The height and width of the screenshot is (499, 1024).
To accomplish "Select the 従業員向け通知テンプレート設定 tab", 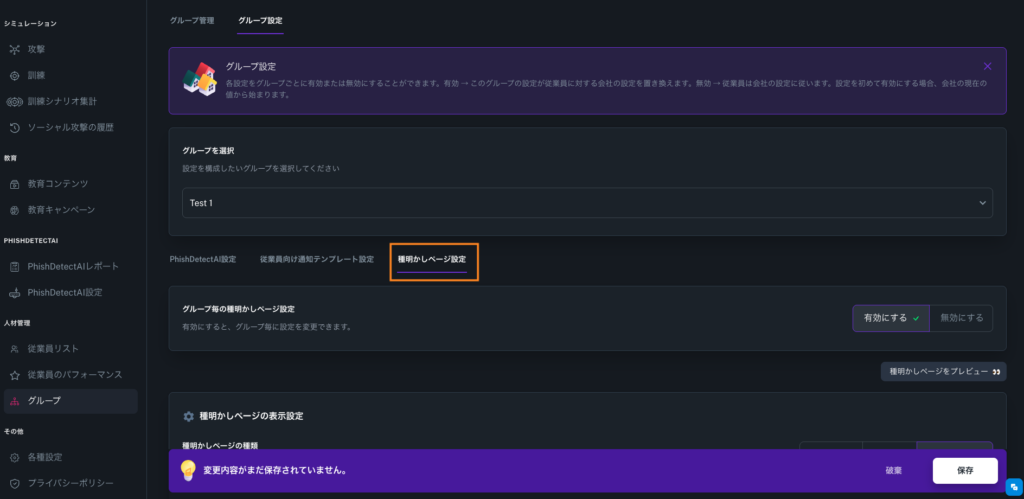I will pos(316,259).
